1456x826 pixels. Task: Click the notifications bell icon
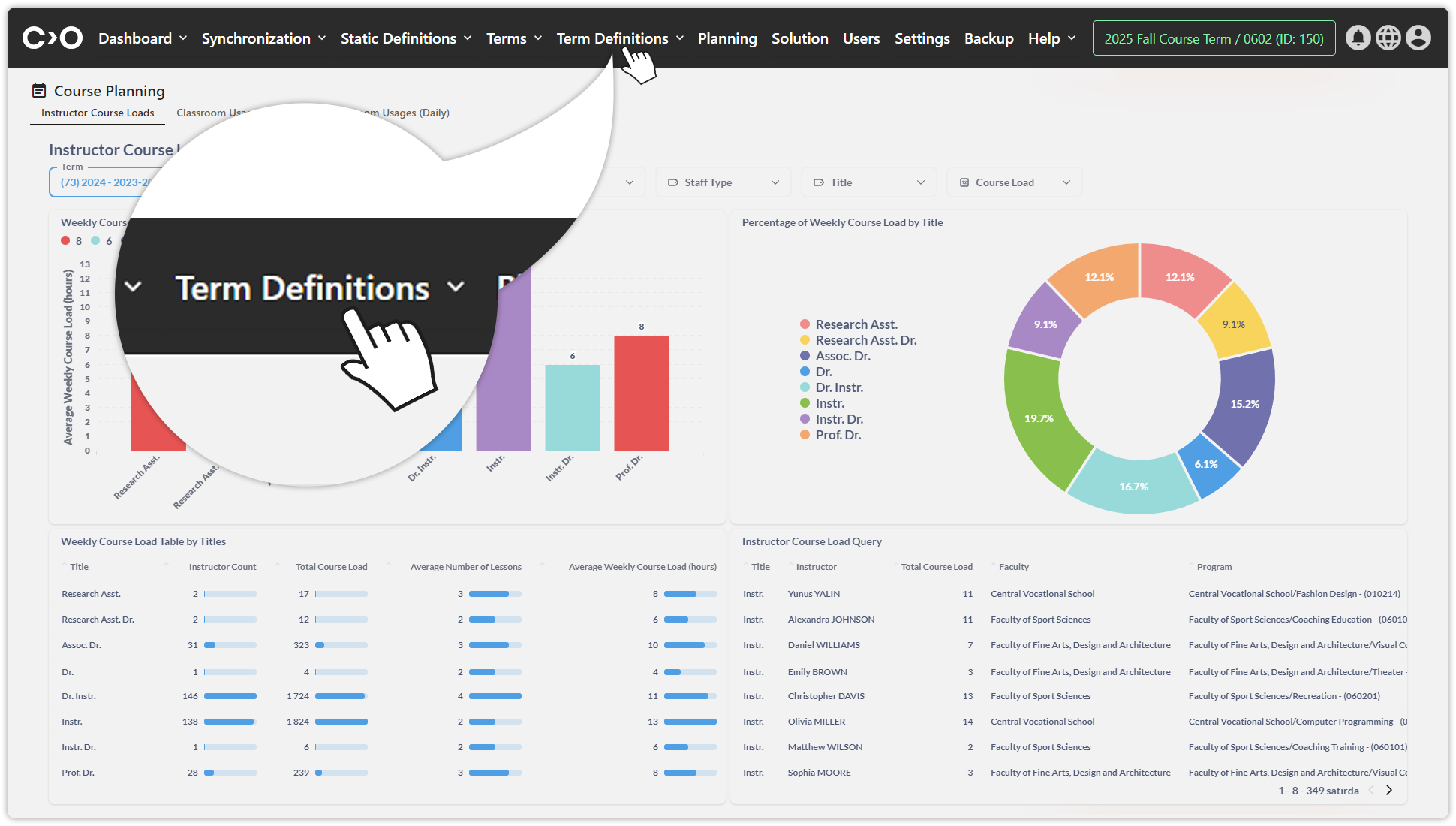click(1358, 38)
